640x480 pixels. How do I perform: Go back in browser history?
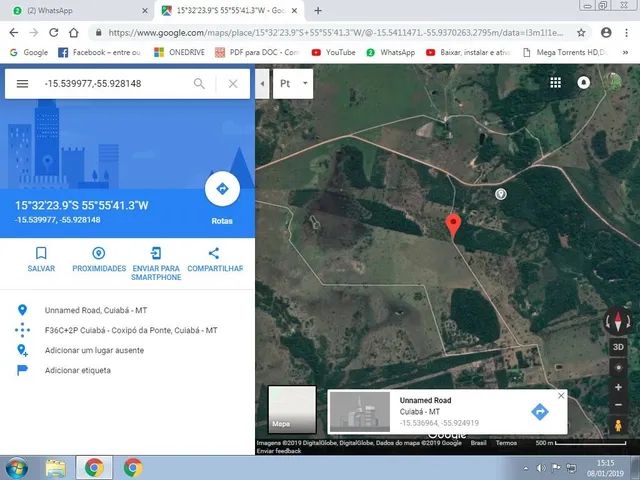[x=13, y=33]
